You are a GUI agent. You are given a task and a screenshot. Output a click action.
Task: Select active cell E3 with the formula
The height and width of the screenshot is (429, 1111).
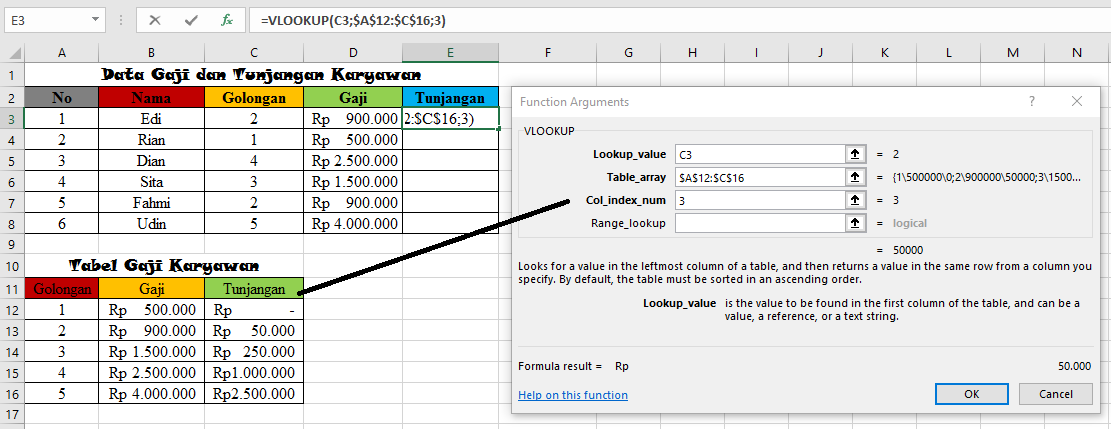[450, 118]
